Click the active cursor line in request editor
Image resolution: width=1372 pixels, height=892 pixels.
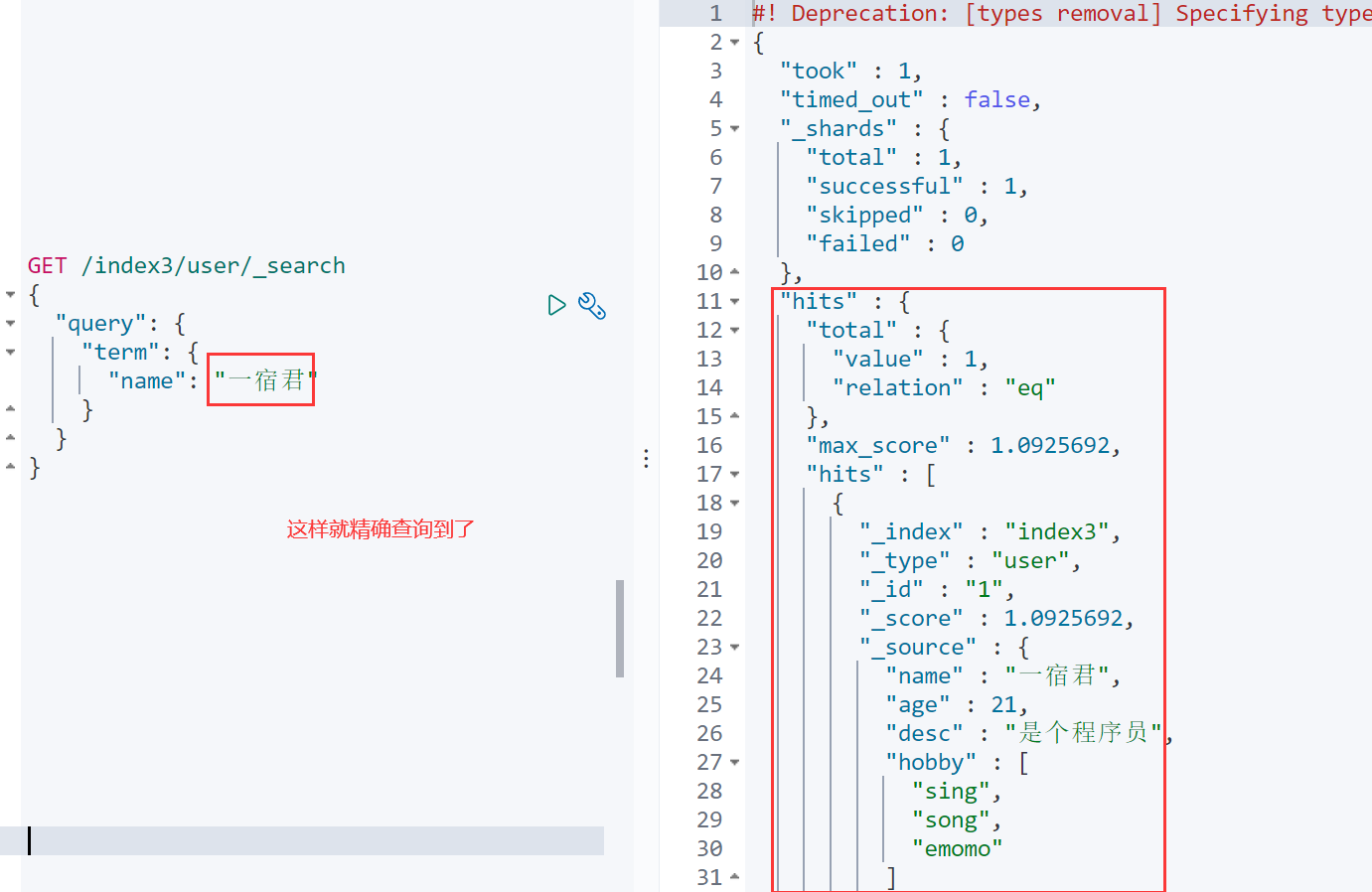click(x=302, y=841)
